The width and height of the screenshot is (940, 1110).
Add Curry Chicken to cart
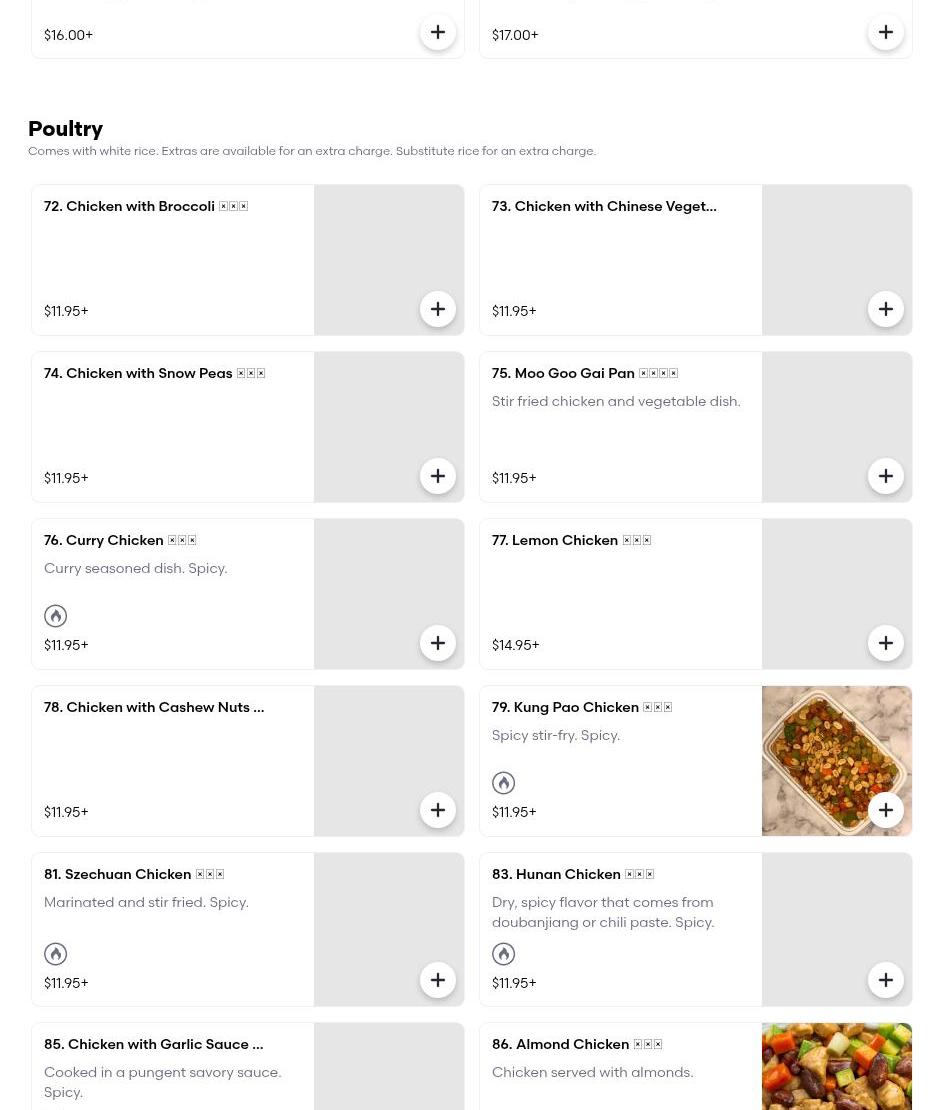[x=438, y=643]
